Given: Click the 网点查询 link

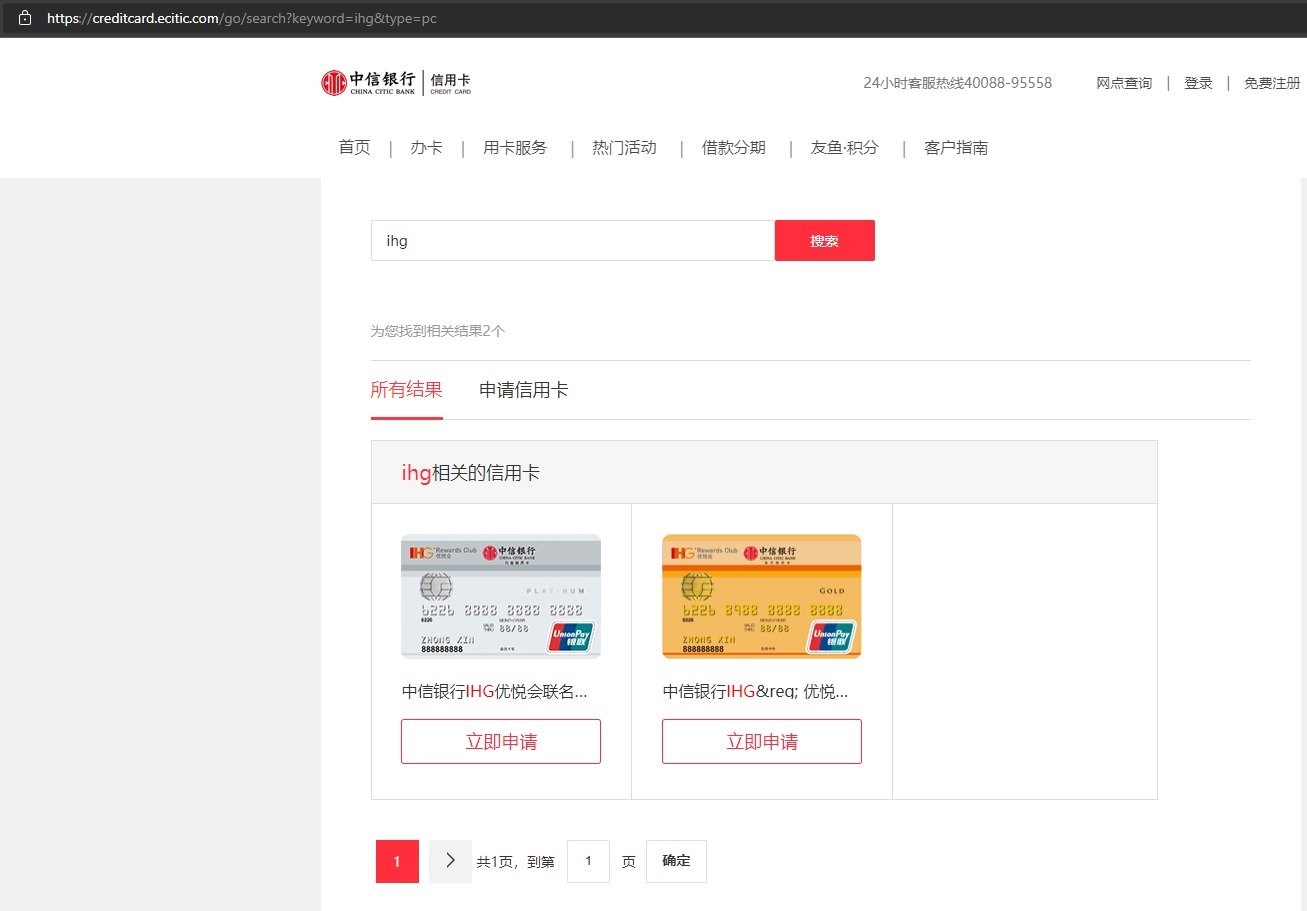Looking at the screenshot, I should (x=1124, y=83).
